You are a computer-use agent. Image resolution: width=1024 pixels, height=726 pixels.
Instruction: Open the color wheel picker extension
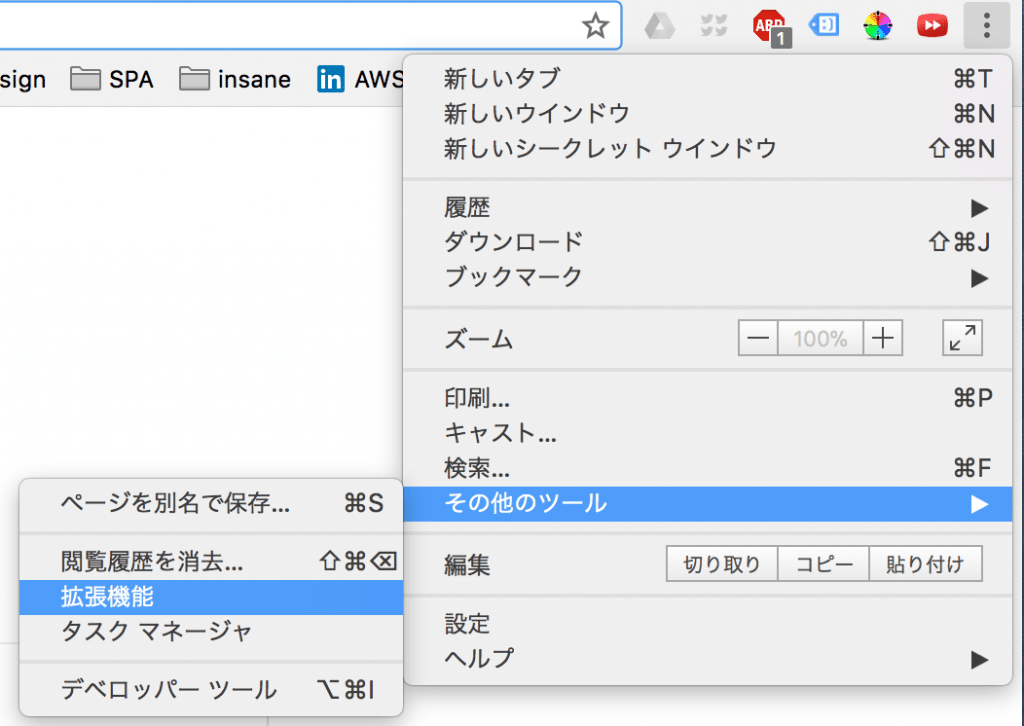pos(877,26)
